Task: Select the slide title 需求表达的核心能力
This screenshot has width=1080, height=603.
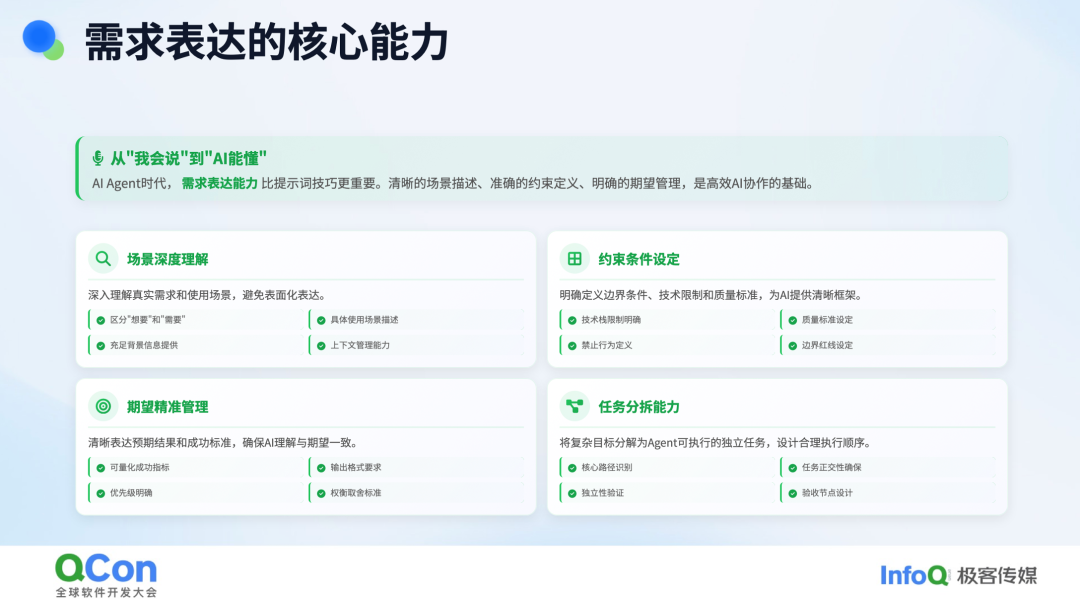Action: click(x=267, y=42)
